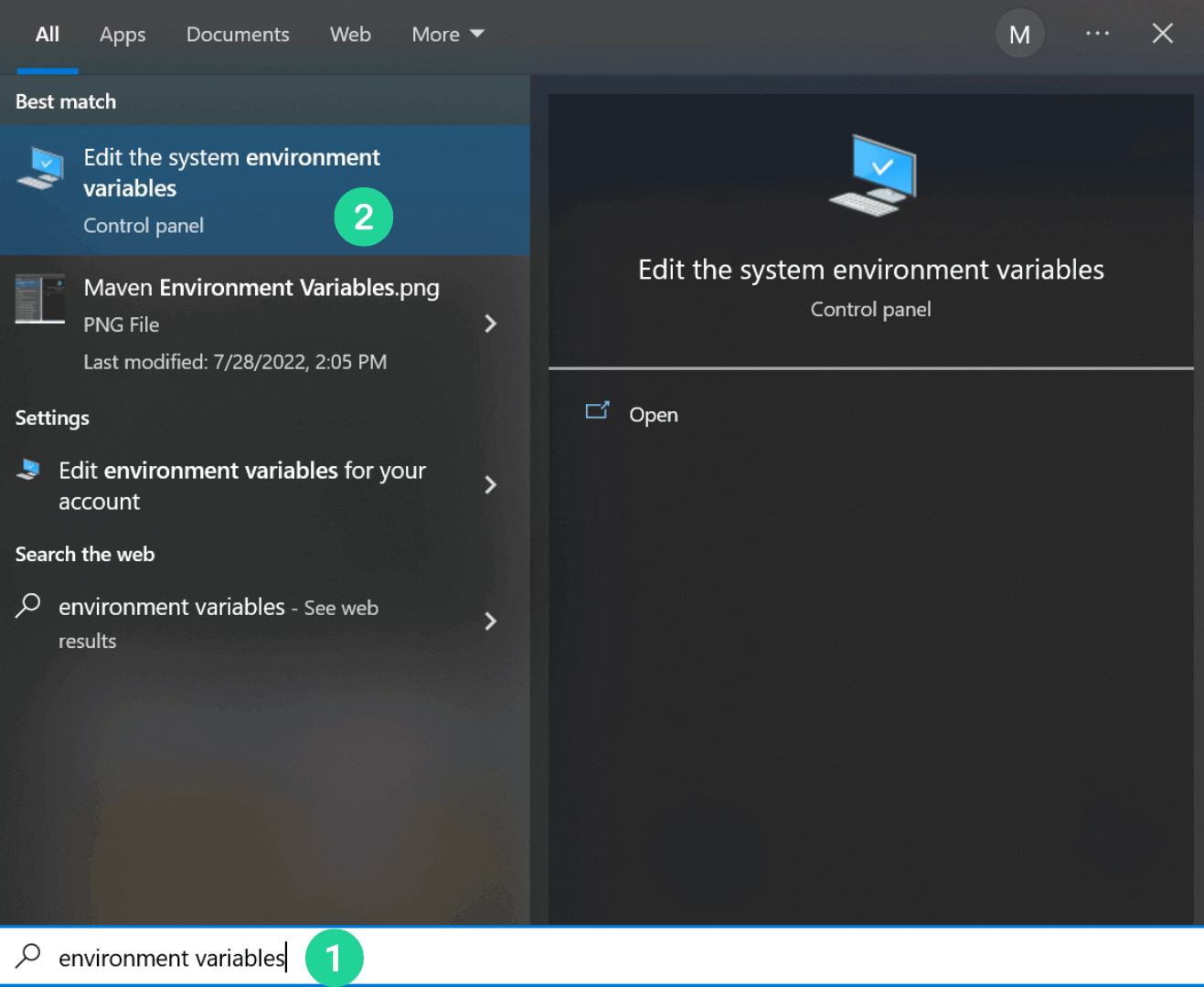Click the Open action launch icon
Viewport: 1204px width, 987px height.
[x=597, y=410]
